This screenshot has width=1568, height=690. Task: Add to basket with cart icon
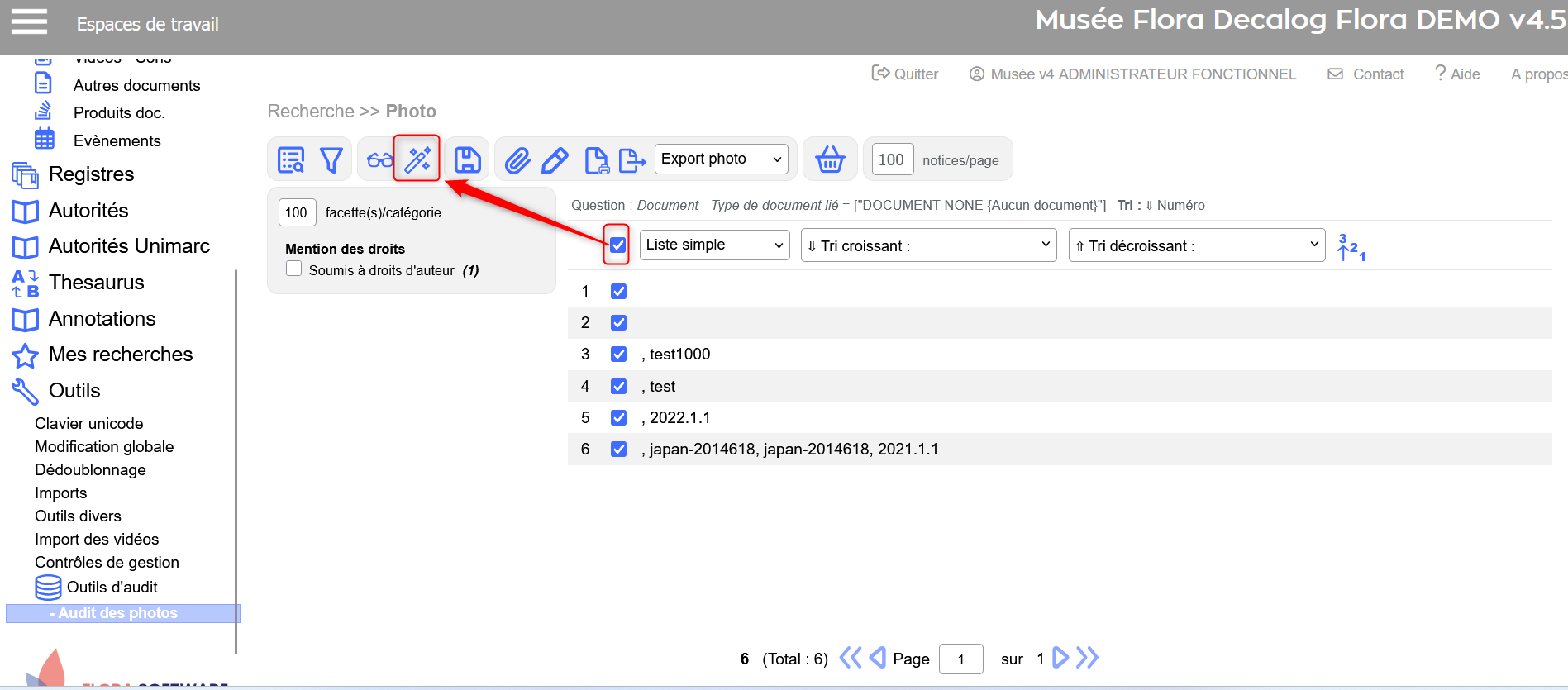(x=830, y=159)
